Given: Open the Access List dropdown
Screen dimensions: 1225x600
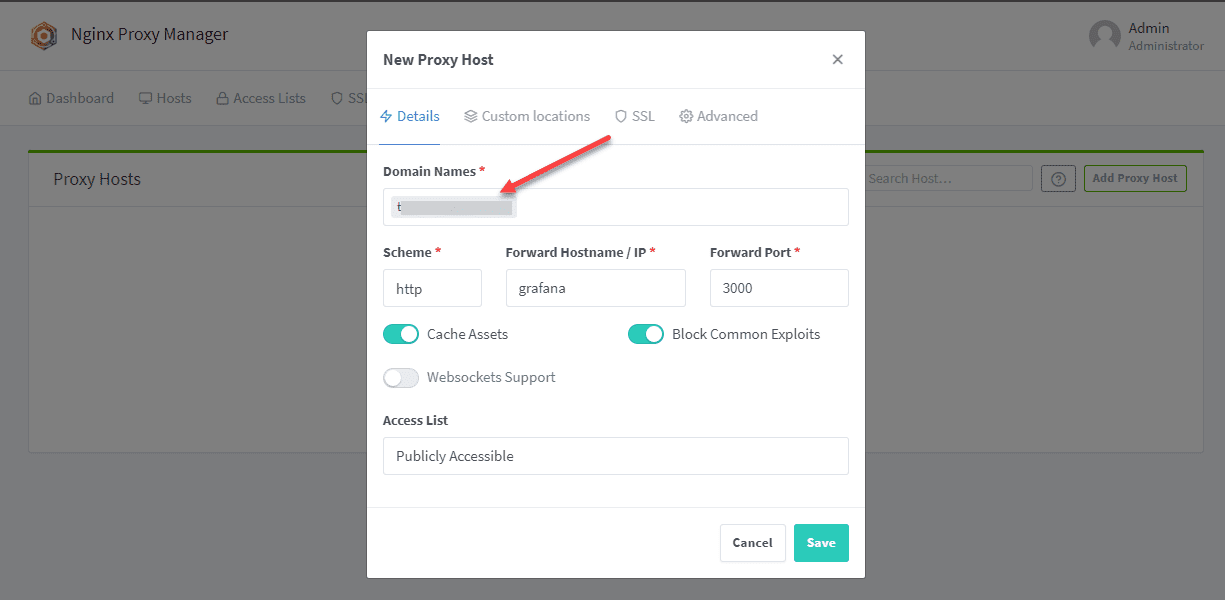Looking at the screenshot, I should (615, 456).
